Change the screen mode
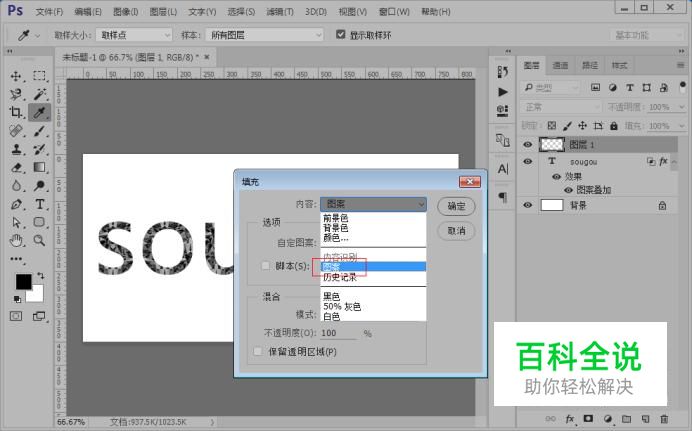This screenshot has width=692, height=431. tap(39, 316)
